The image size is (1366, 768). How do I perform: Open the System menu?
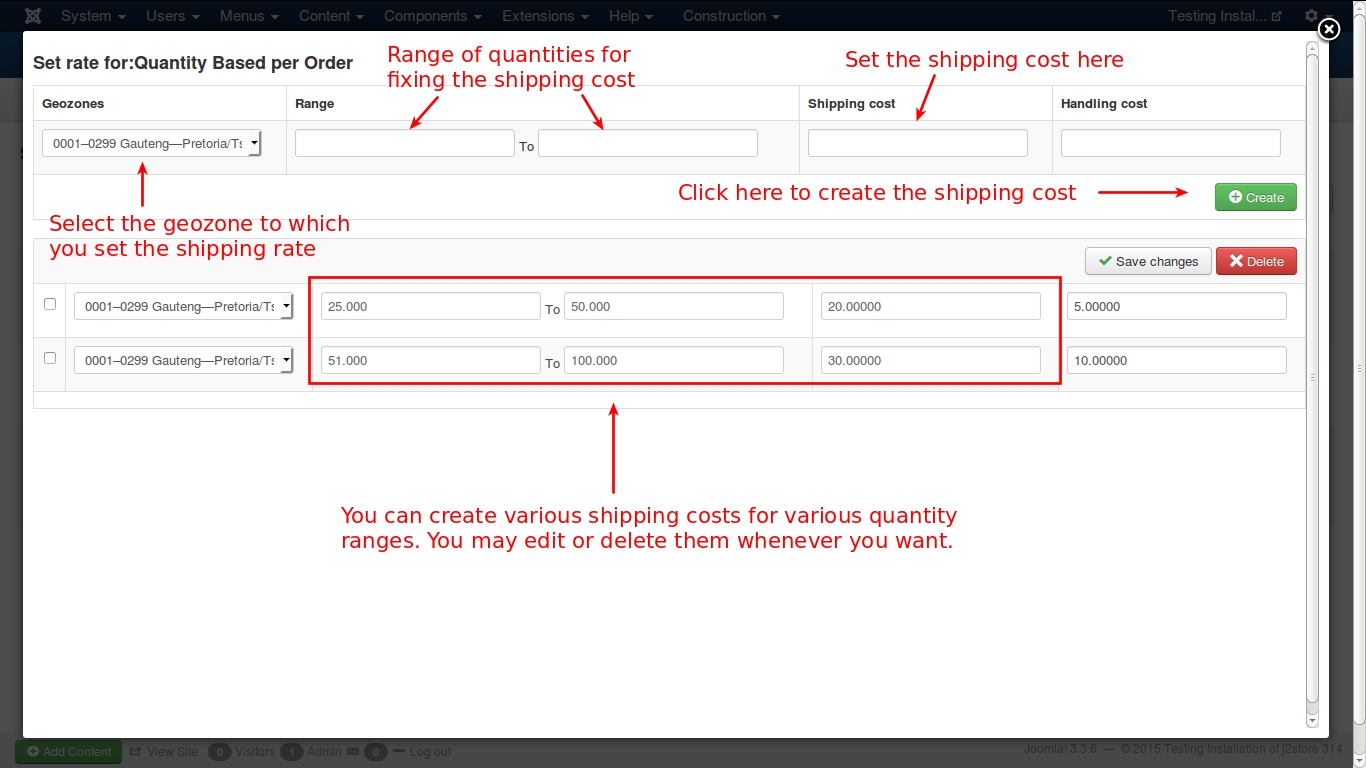tap(93, 16)
